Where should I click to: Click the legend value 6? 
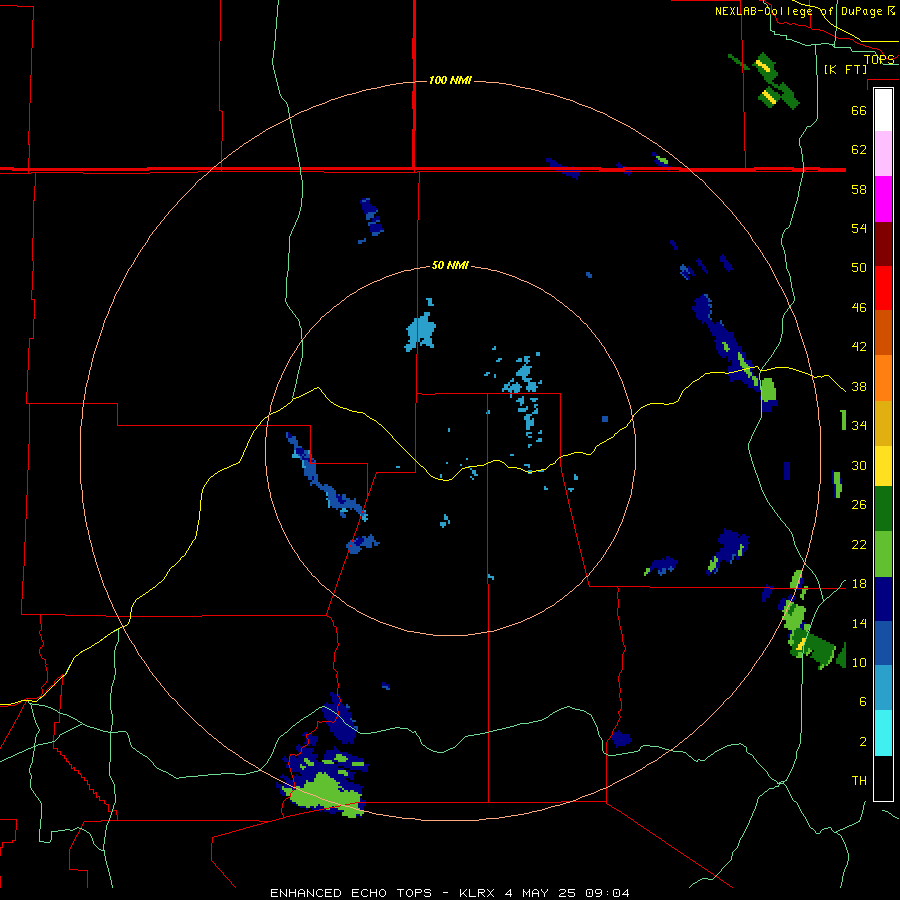tap(862, 702)
